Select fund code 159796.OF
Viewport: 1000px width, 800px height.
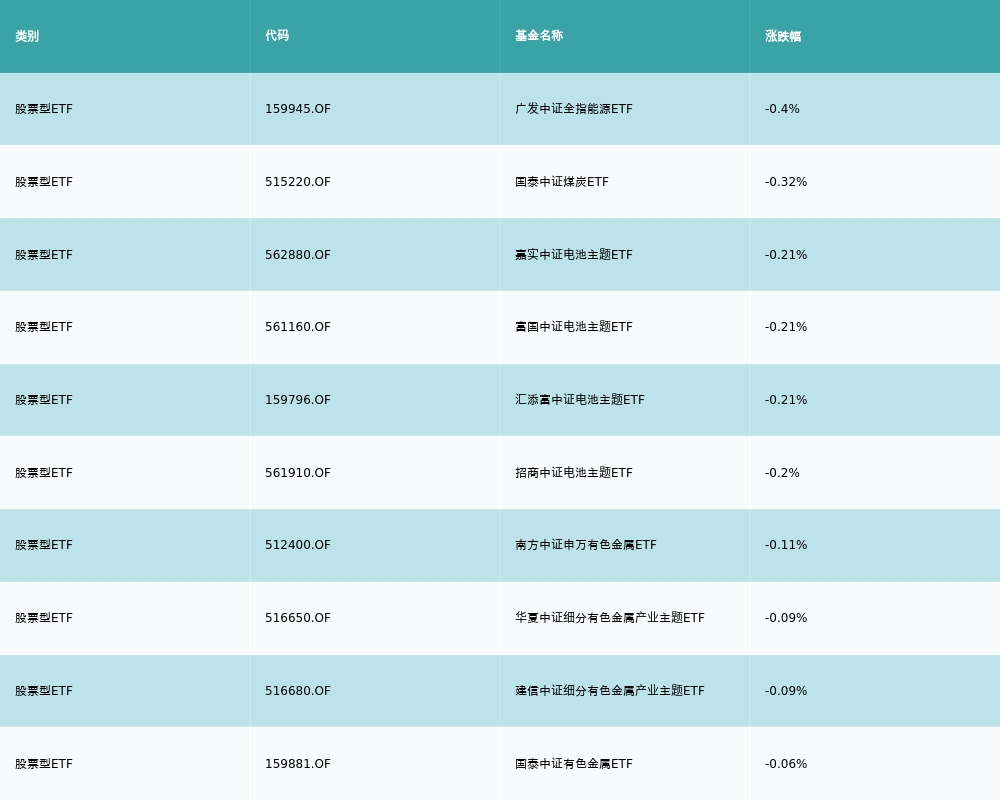tap(298, 400)
